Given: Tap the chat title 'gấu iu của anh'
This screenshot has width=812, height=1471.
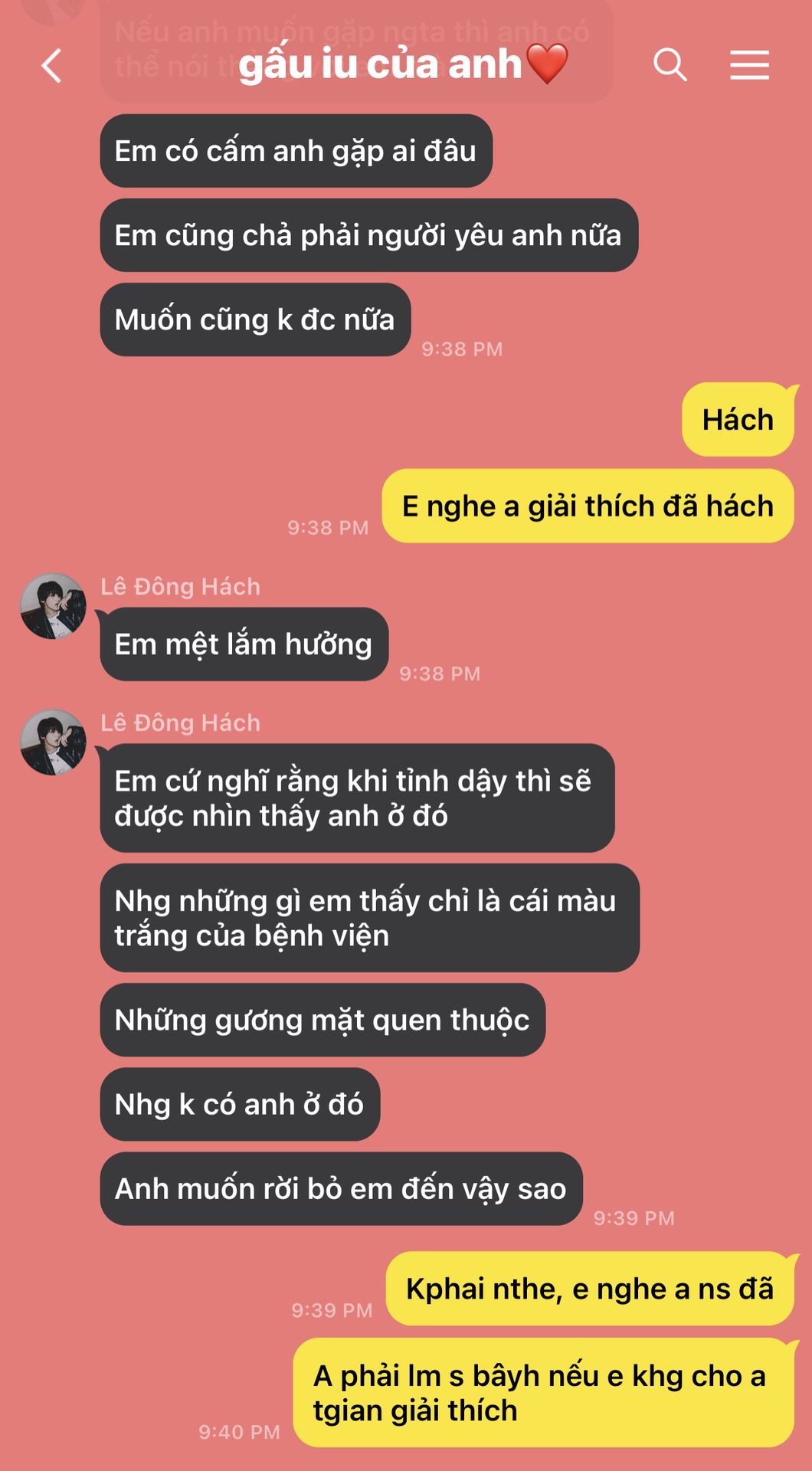Looking at the screenshot, I should pos(380,64).
